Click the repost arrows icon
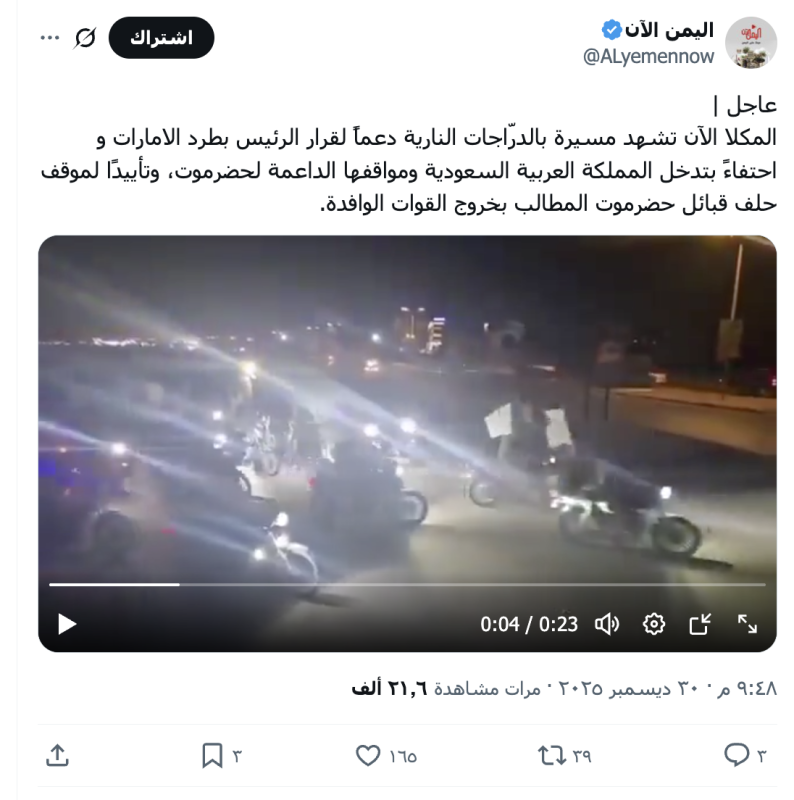 point(552,756)
